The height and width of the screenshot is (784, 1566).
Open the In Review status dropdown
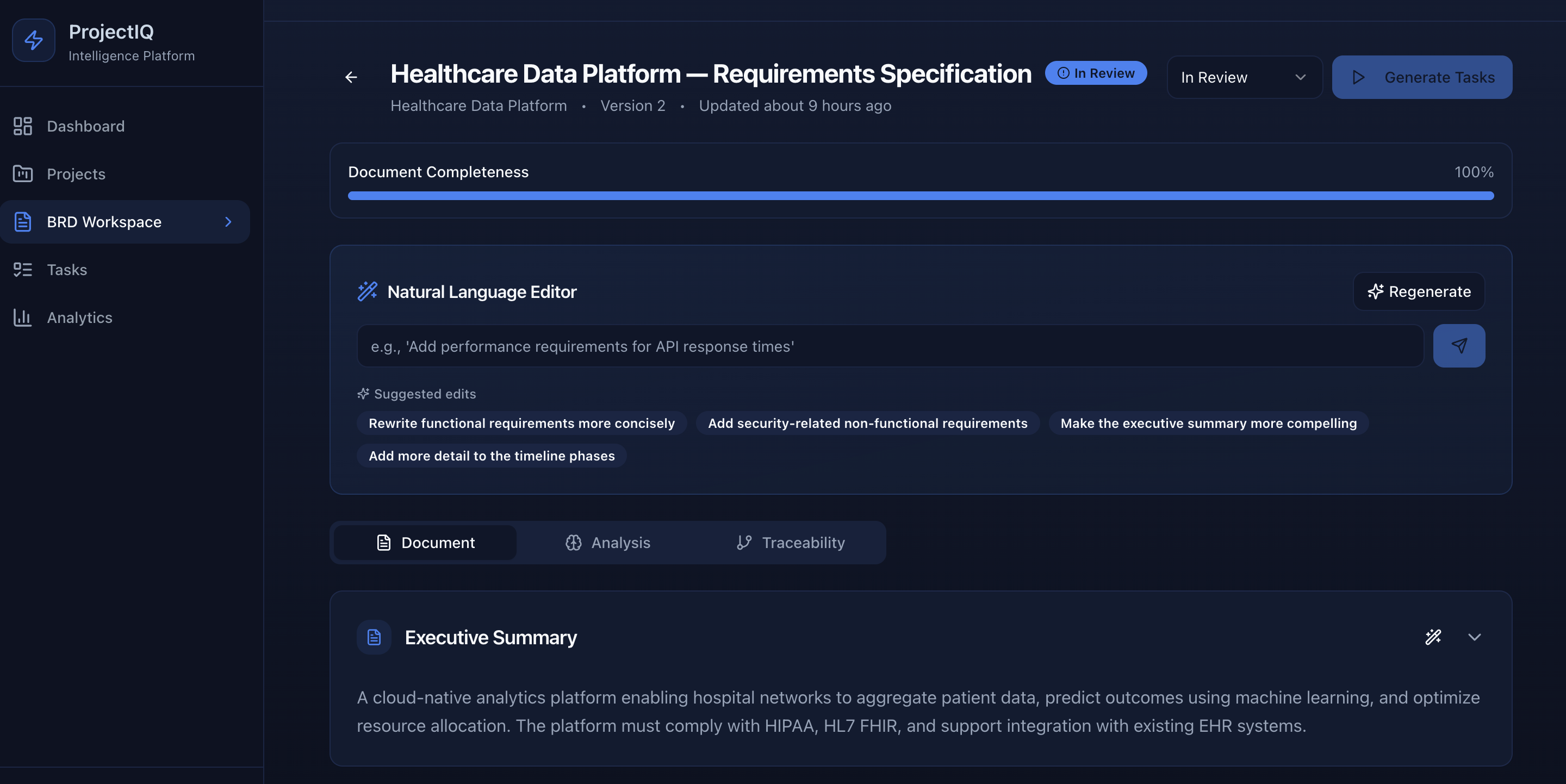(1244, 77)
